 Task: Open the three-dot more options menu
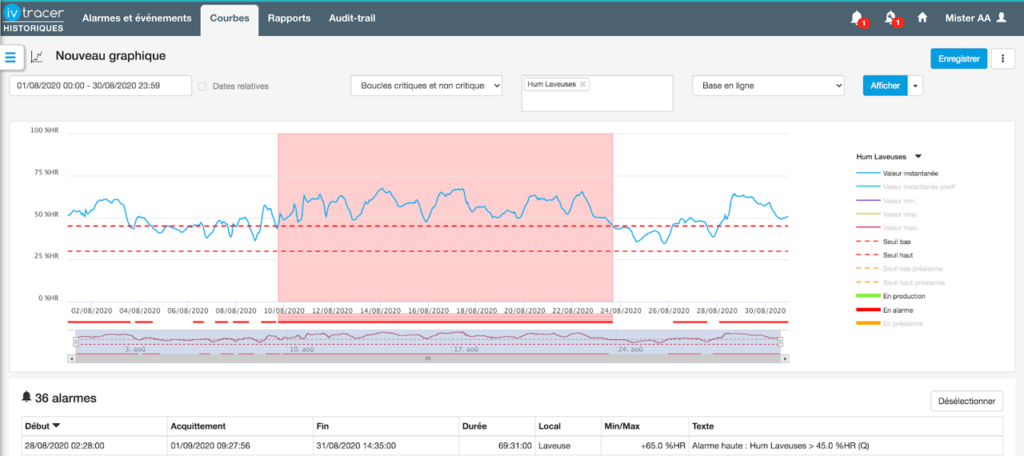(1003, 59)
